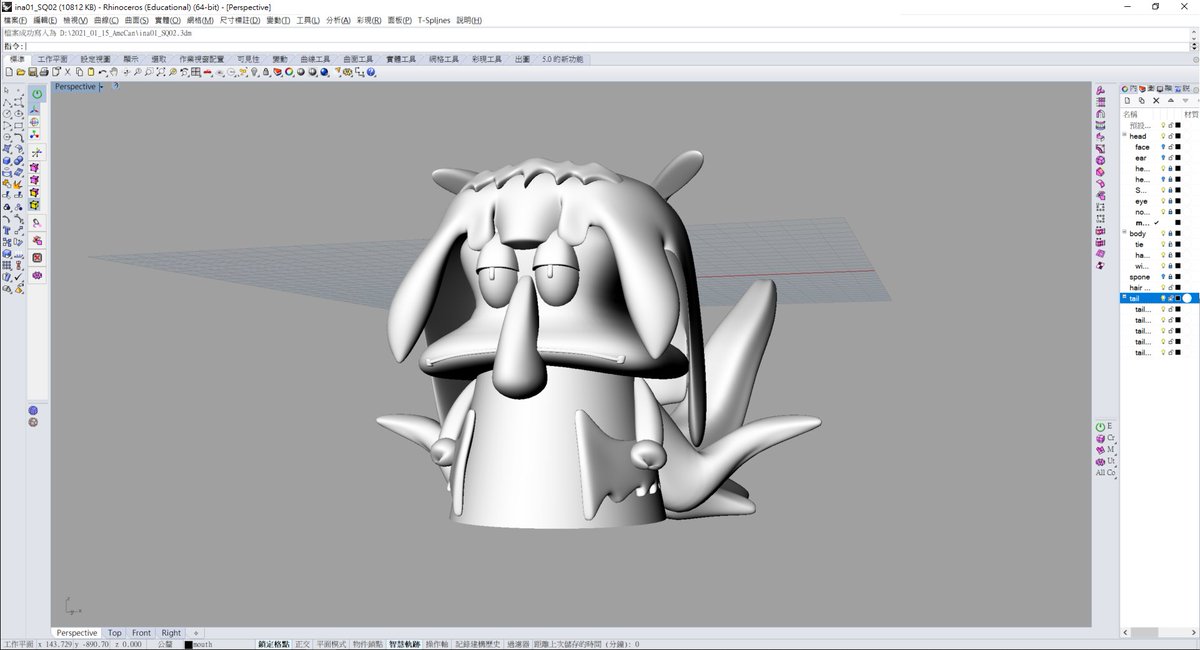Click black color swatch of tail layer
The width and height of the screenshot is (1200, 650).
[1178, 298]
